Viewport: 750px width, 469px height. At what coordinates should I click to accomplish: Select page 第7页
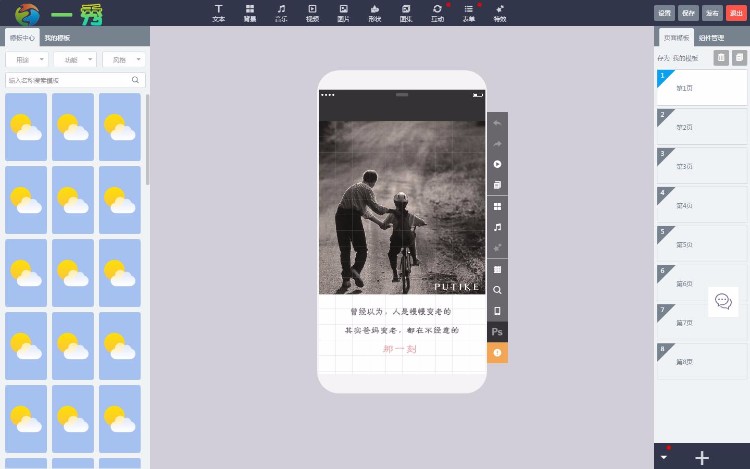(x=702, y=322)
